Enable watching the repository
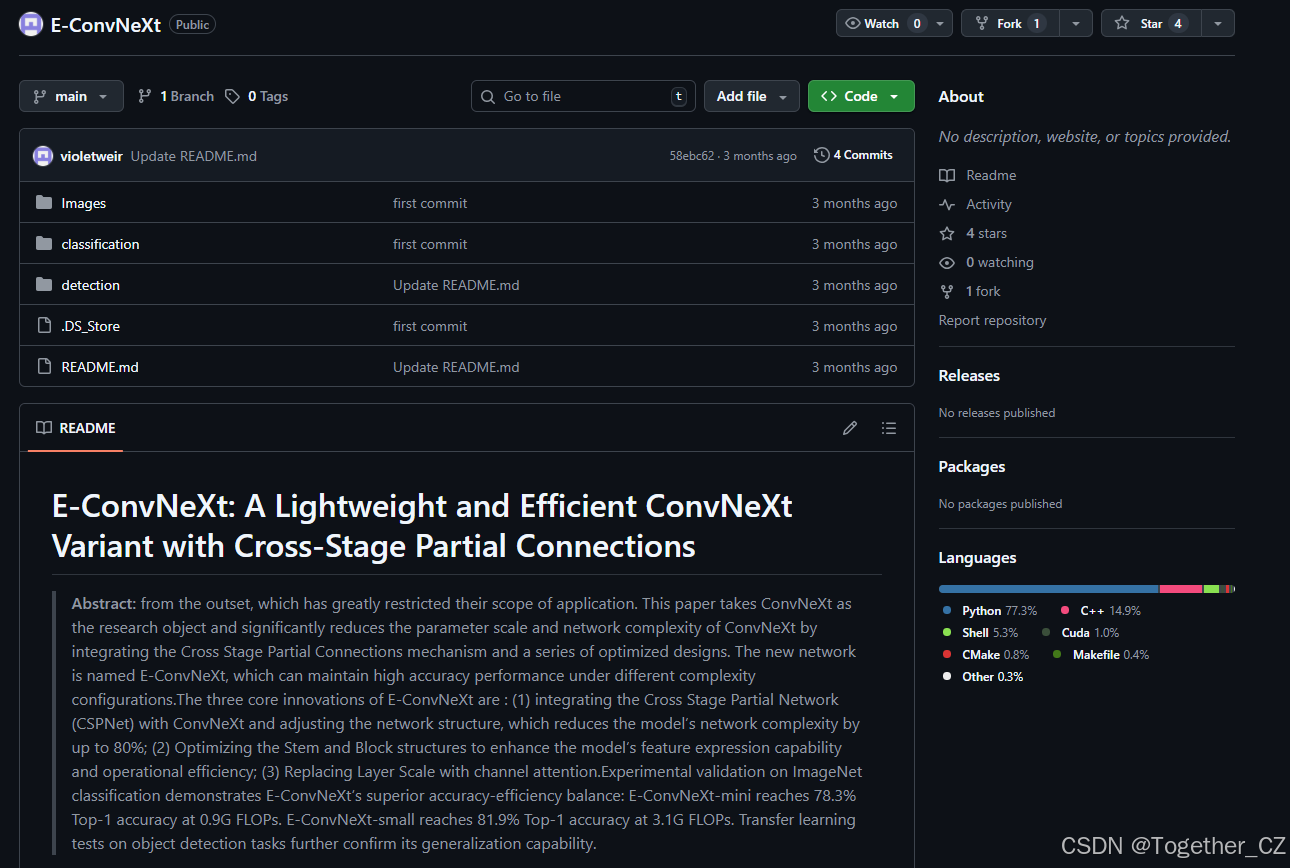 (880, 22)
